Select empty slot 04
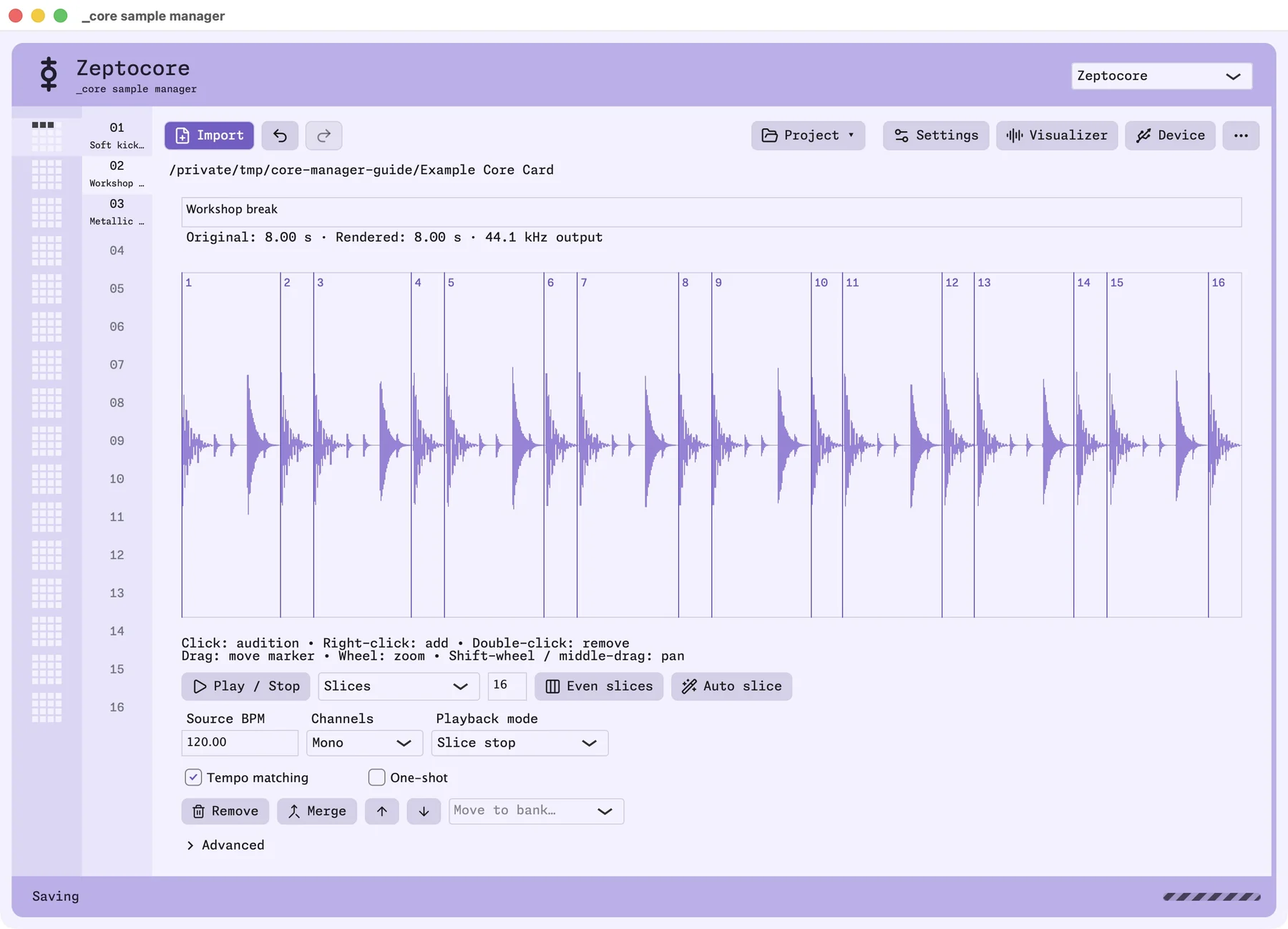This screenshot has width=1288, height=929. (117, 251)
